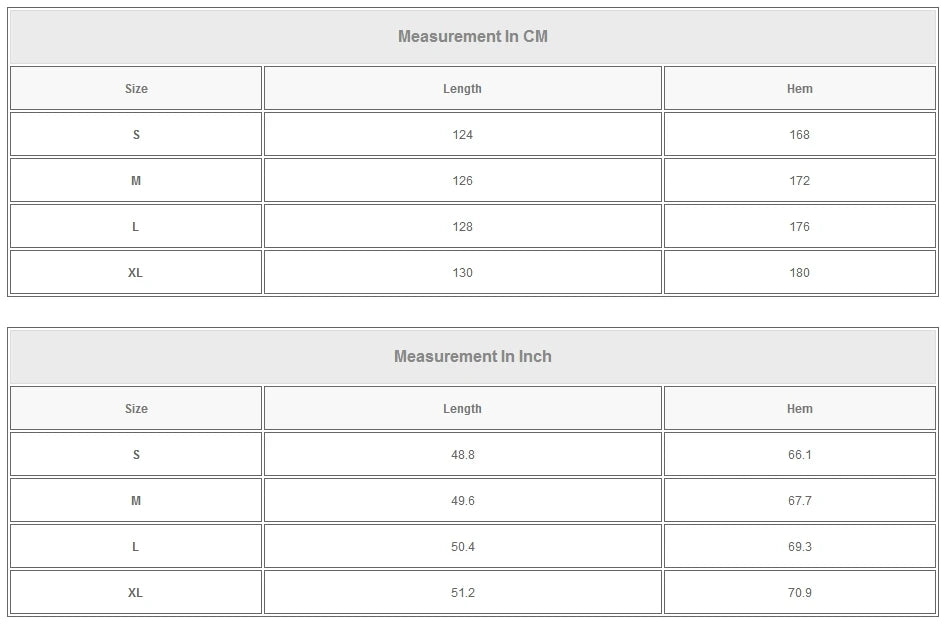Viewport: 944px width, 624px height.
Task: Click the 48.8 length cell
Action: point(462,455)
